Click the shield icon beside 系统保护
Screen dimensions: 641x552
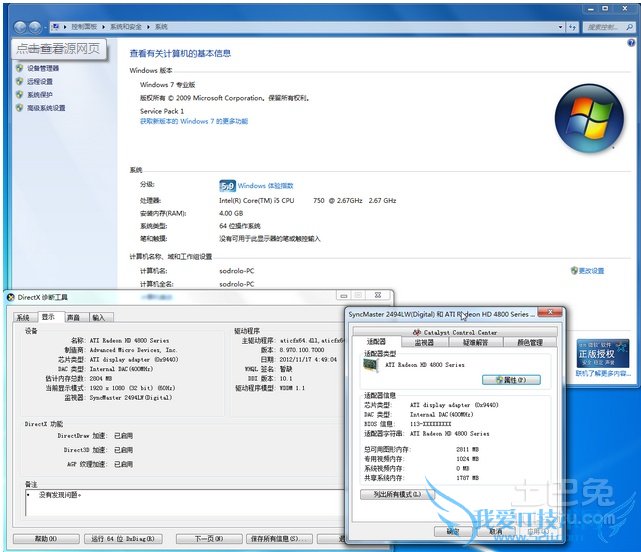19,94
